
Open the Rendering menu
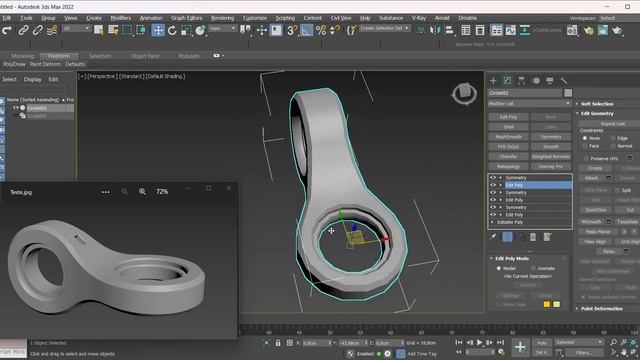(x=222, y=18)
